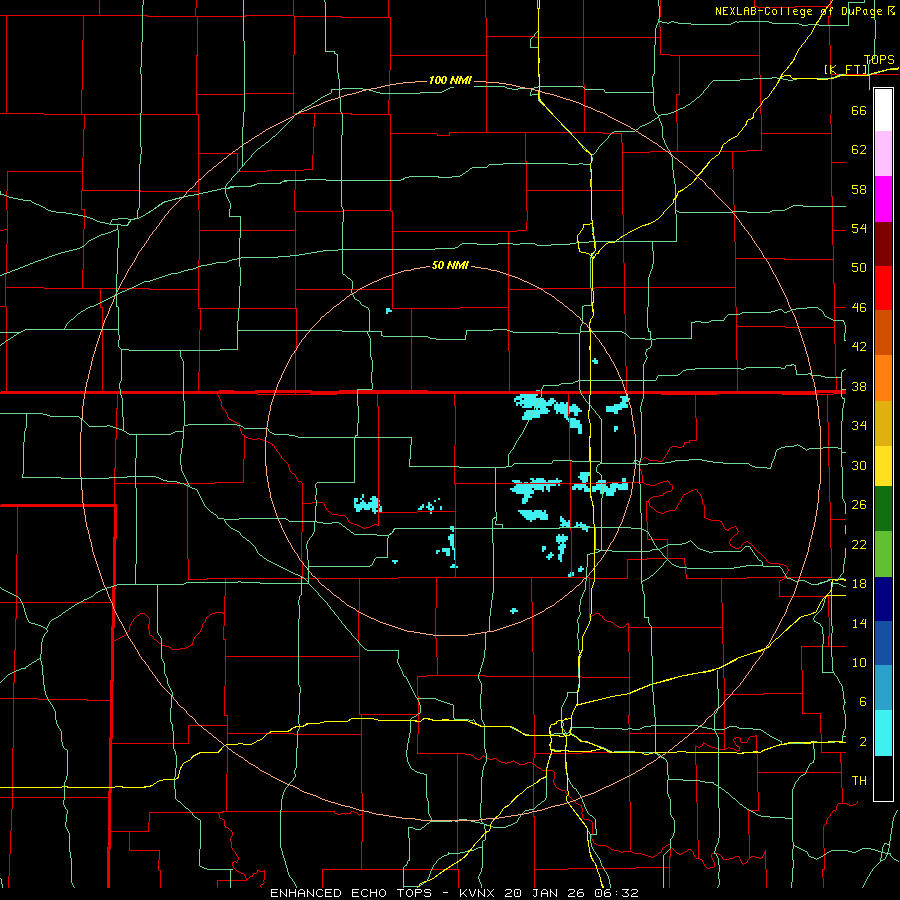The image size is (900, 900).
Task: Click the 58 legend value
Action: [x=859, y=189]
